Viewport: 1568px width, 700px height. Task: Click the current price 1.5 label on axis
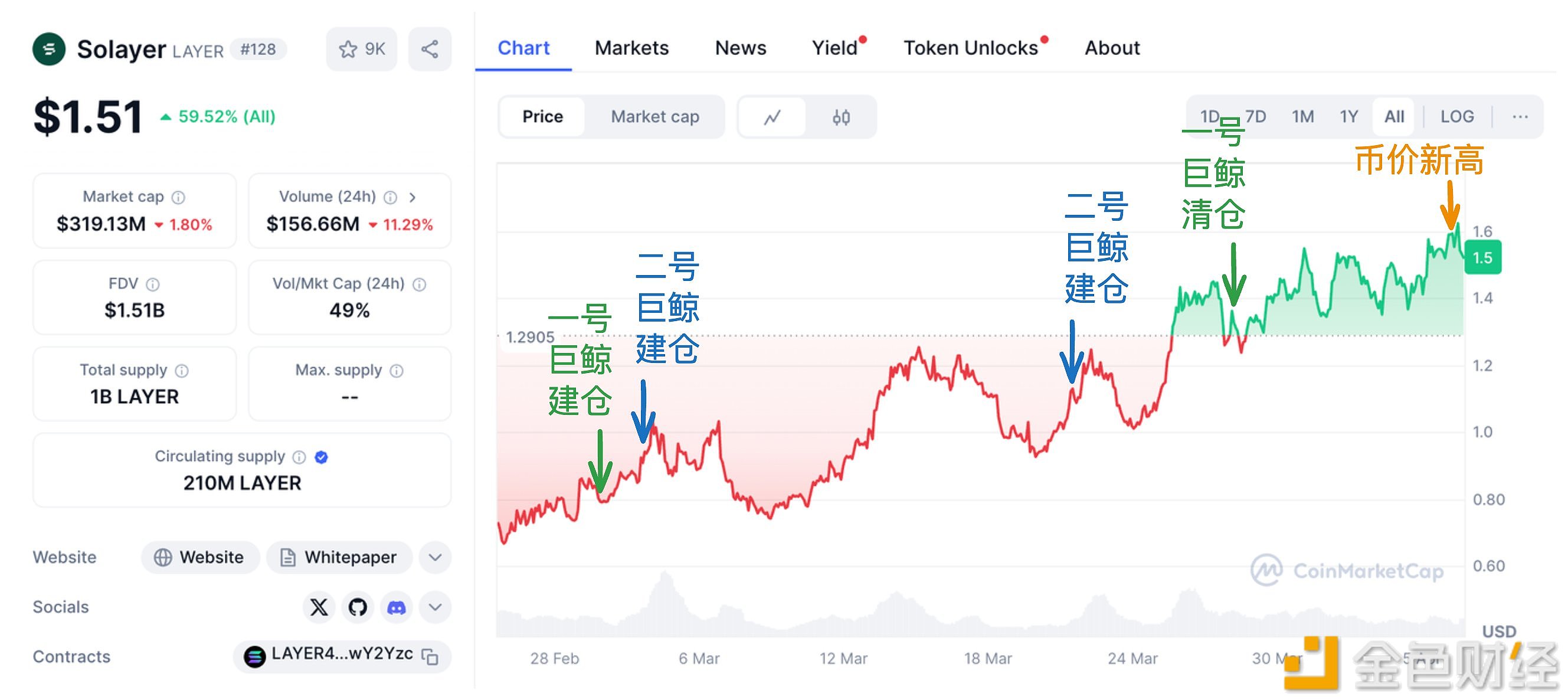point(1483,257)
